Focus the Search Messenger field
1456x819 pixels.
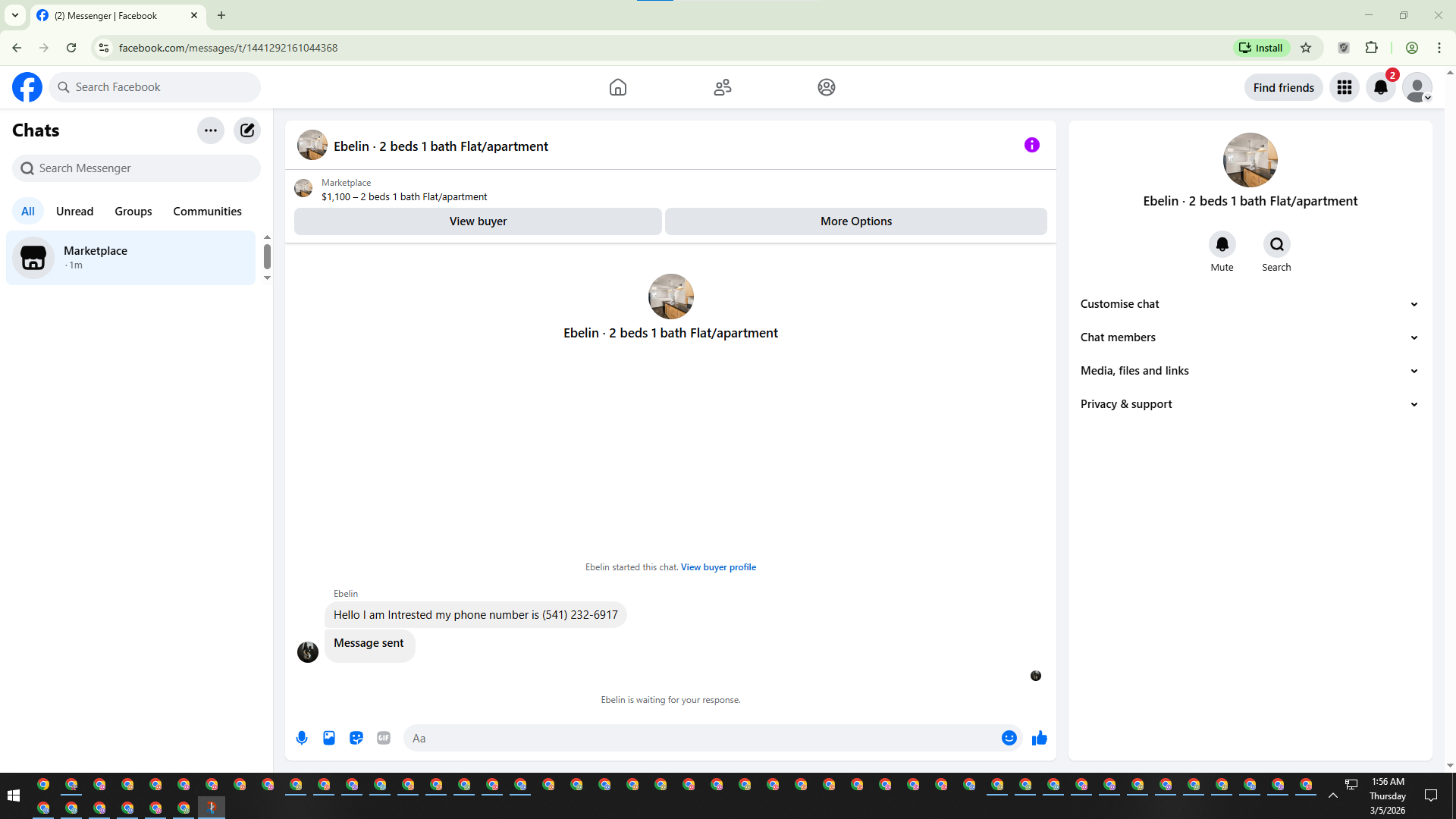point(136,168)
